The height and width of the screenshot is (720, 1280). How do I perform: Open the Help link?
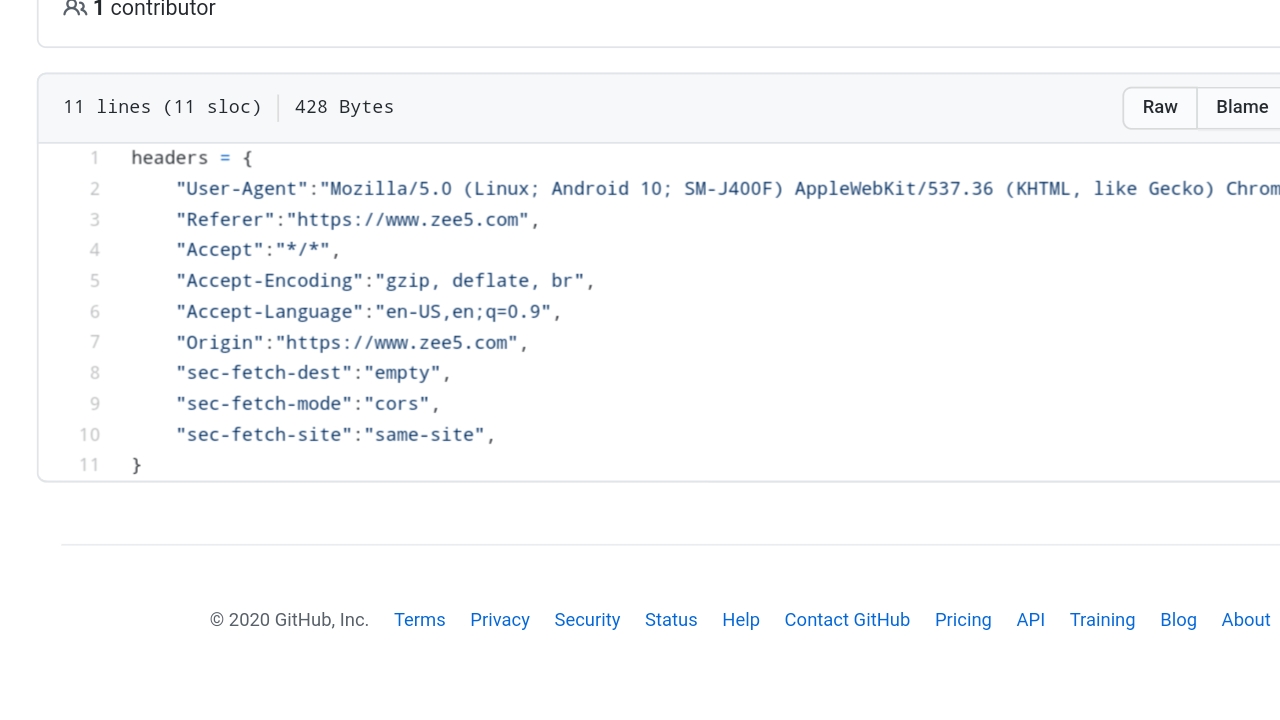point(741,620)
